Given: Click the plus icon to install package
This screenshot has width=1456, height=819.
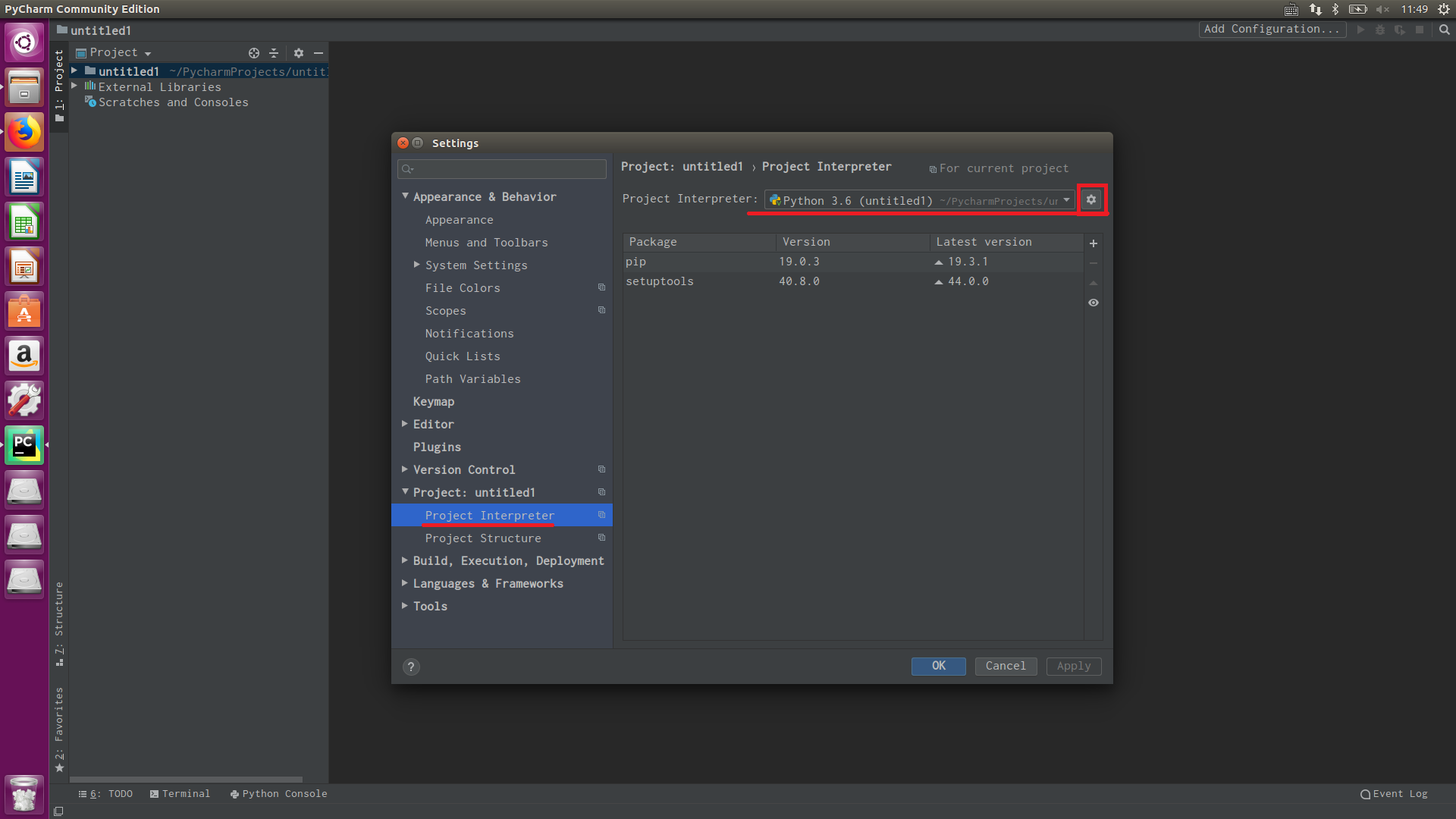Looking at the screenshot, I should (1094, 243).
